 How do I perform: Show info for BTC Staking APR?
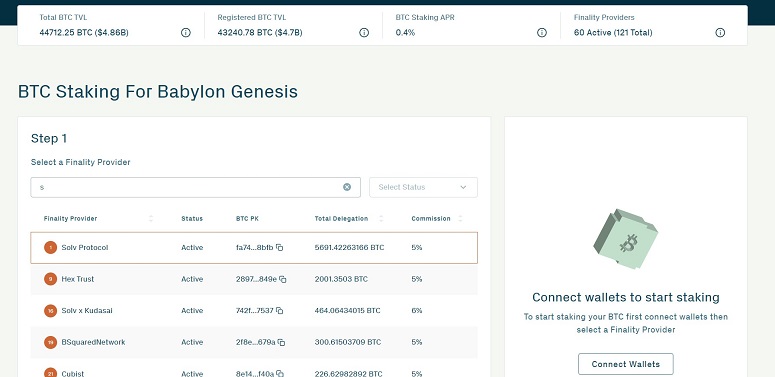pyautogui.click(x=542, y=33)
